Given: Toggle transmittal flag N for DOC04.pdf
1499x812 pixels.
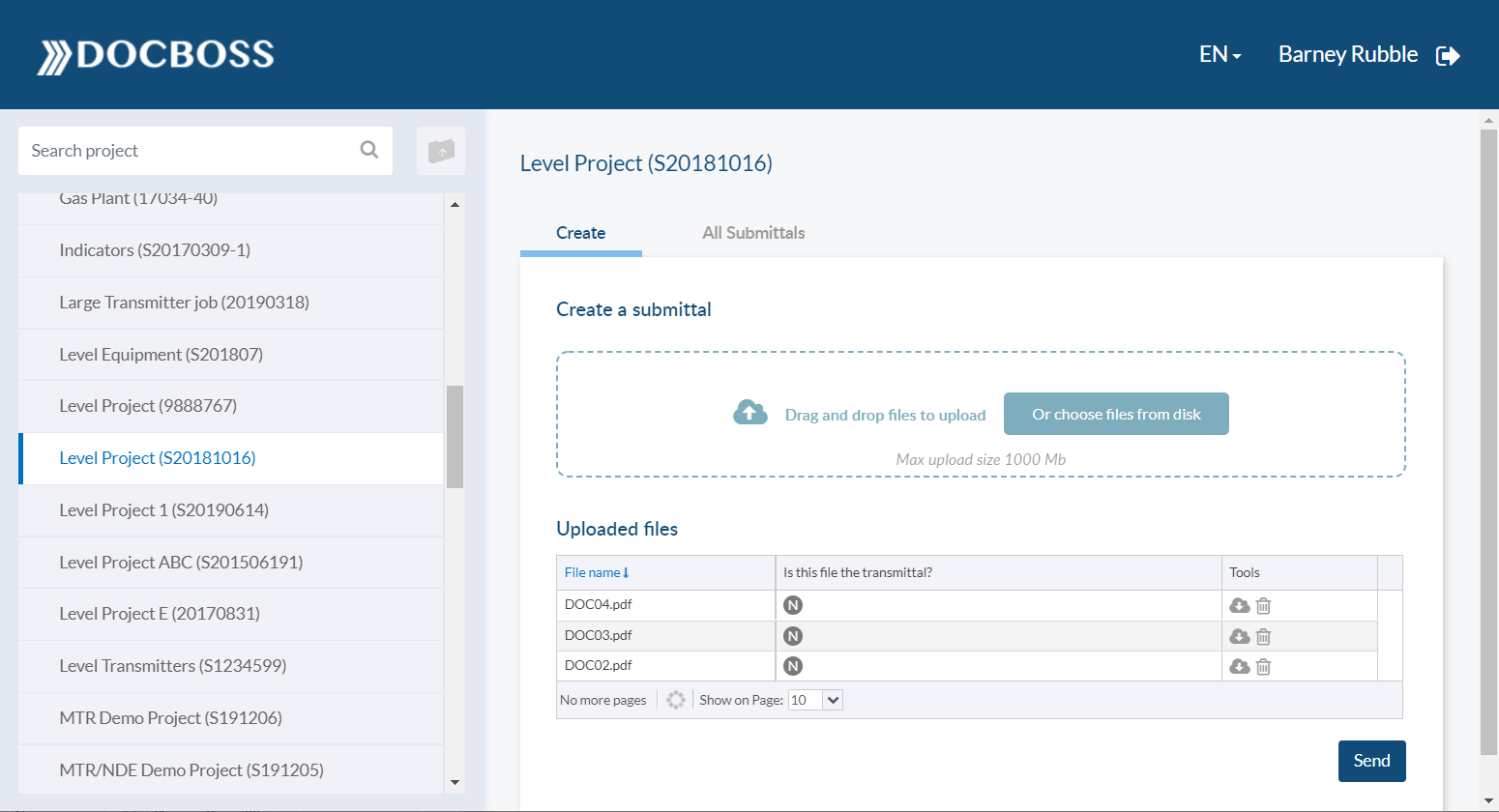Looking at the screenshot, I should coord(793,606).
